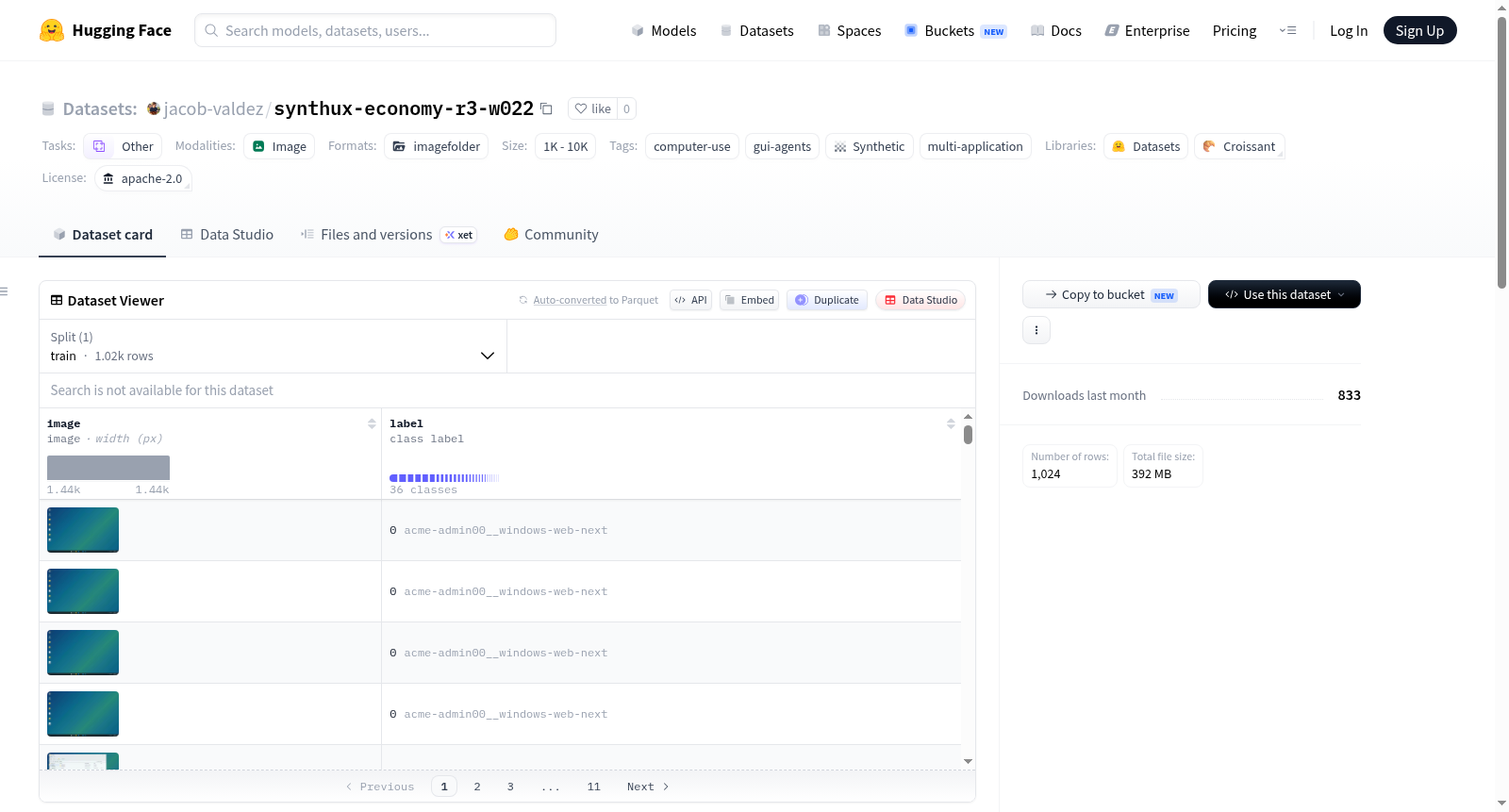Open the Auto-converted to Parquet link
1509x812 pixels.
point(570,300)
